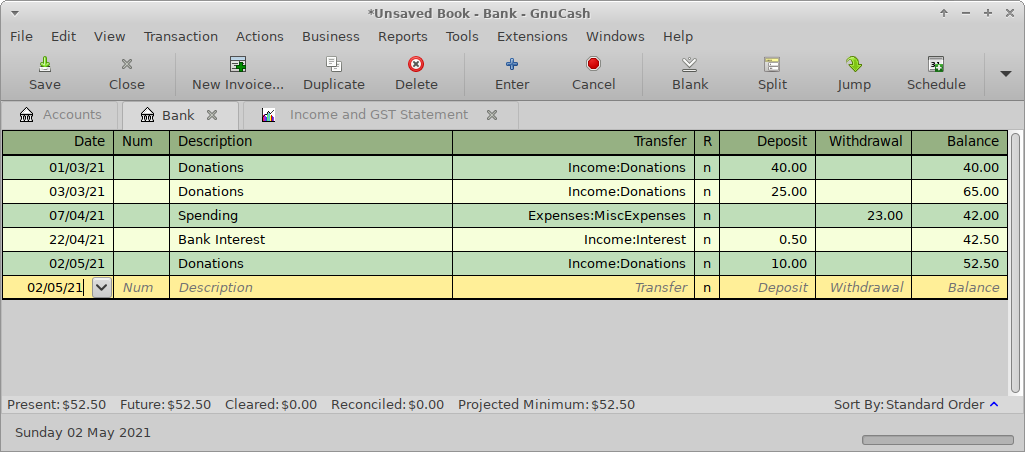Open the View menu

(110, 37)
